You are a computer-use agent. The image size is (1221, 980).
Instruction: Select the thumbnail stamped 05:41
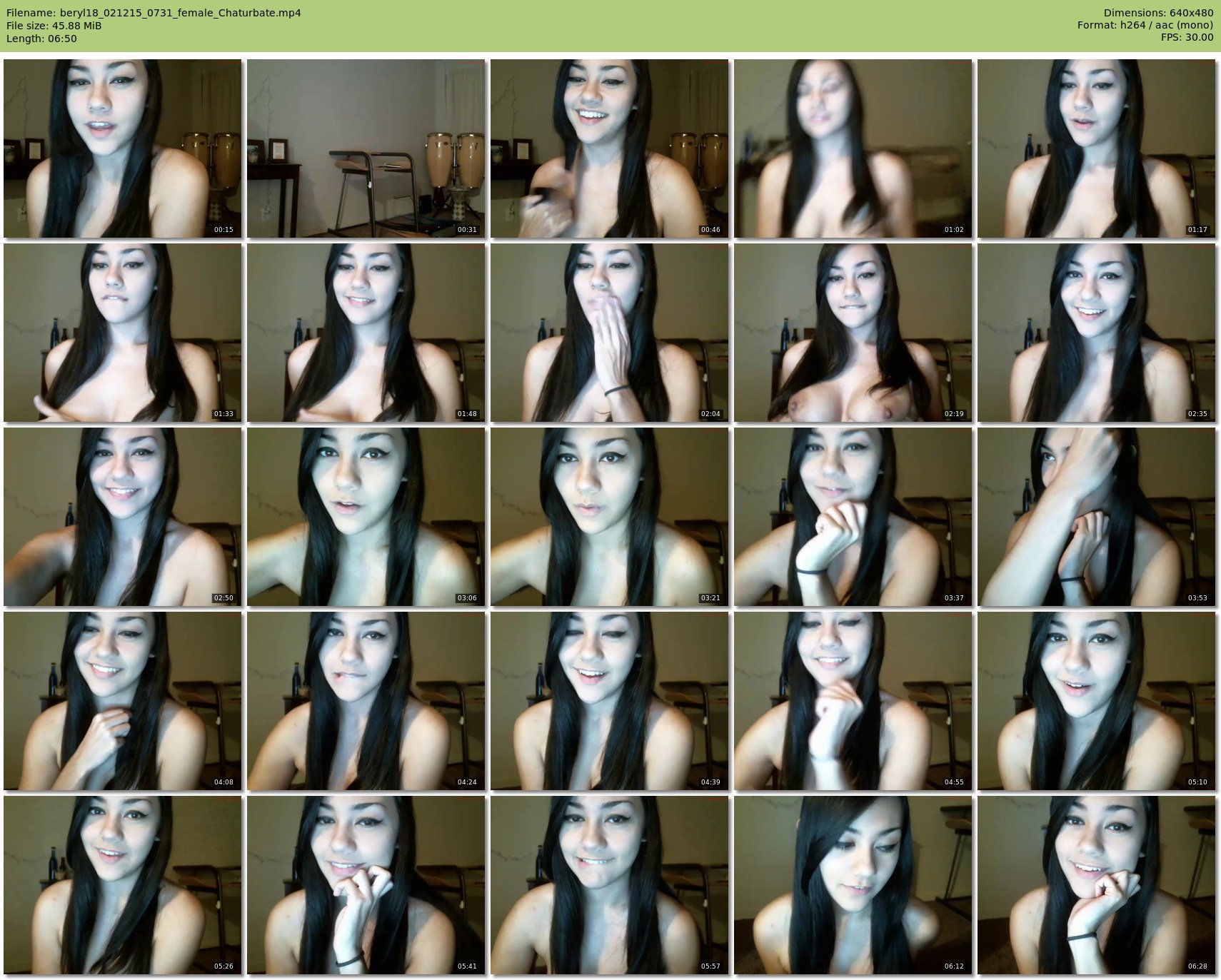(366, 885)
